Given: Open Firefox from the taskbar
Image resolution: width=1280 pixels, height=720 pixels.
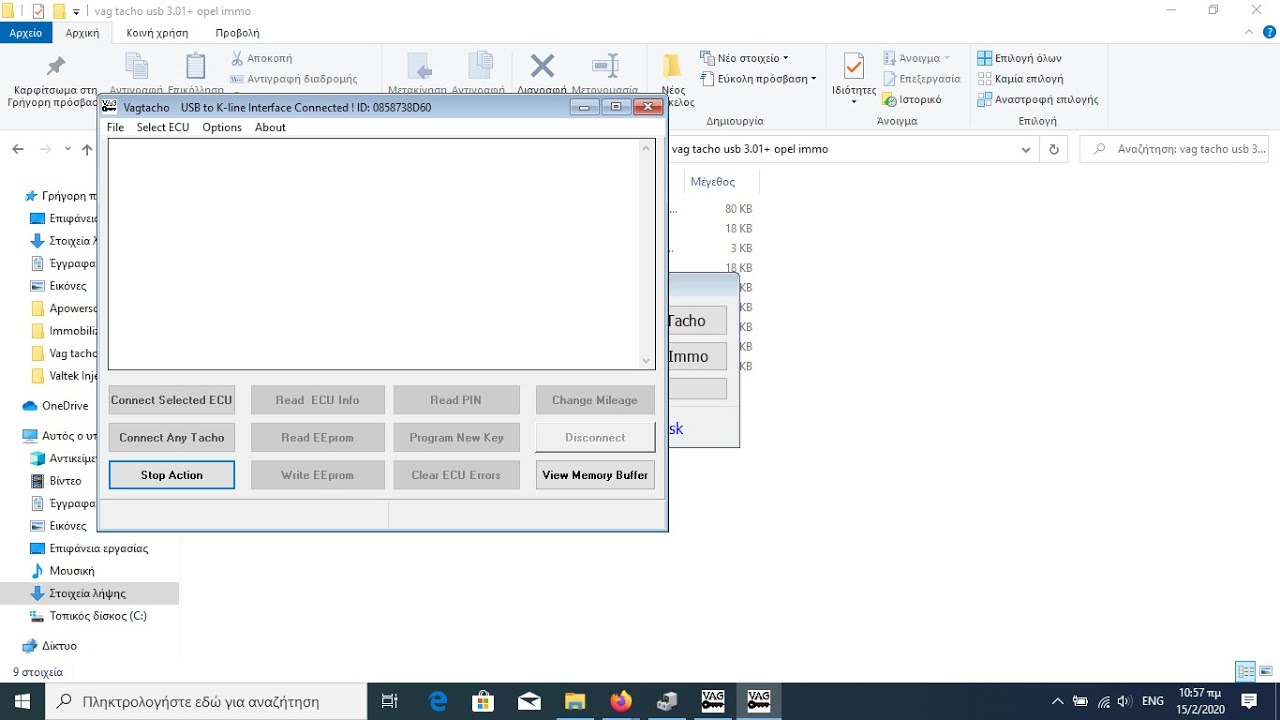Looking at the screenshot, I should click(x=621, y=702).
